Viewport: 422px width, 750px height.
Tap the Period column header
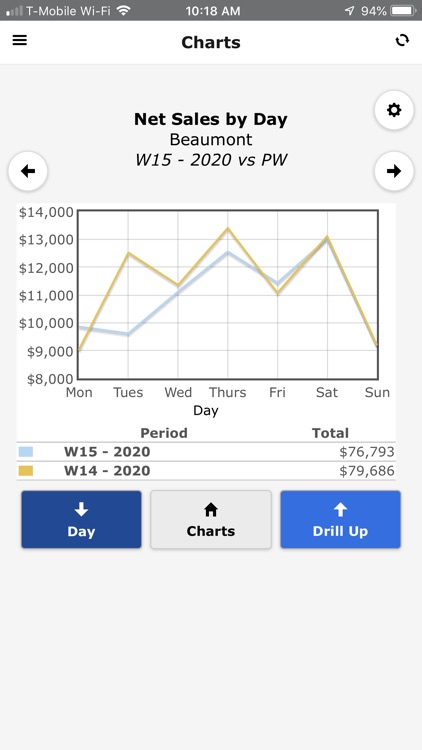coord(164,433)
